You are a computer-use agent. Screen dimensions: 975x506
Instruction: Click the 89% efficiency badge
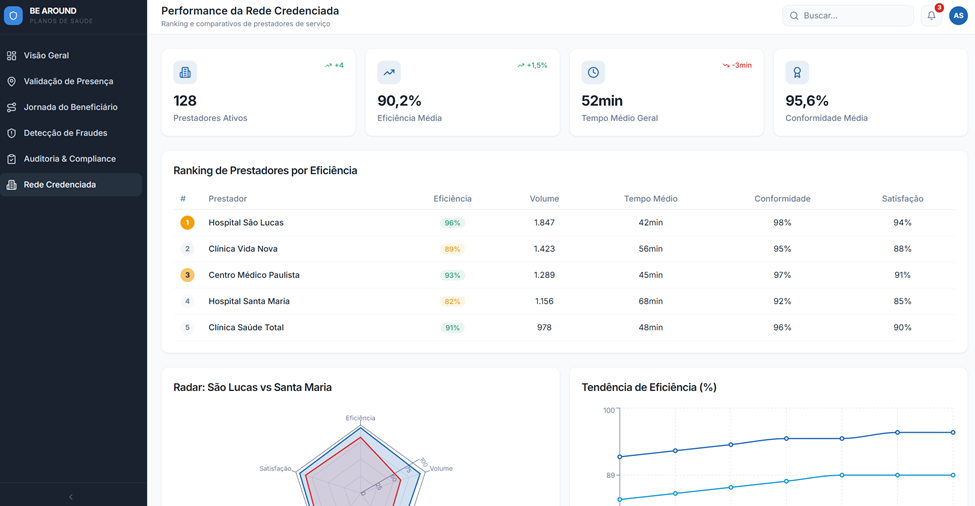[452, 249]
